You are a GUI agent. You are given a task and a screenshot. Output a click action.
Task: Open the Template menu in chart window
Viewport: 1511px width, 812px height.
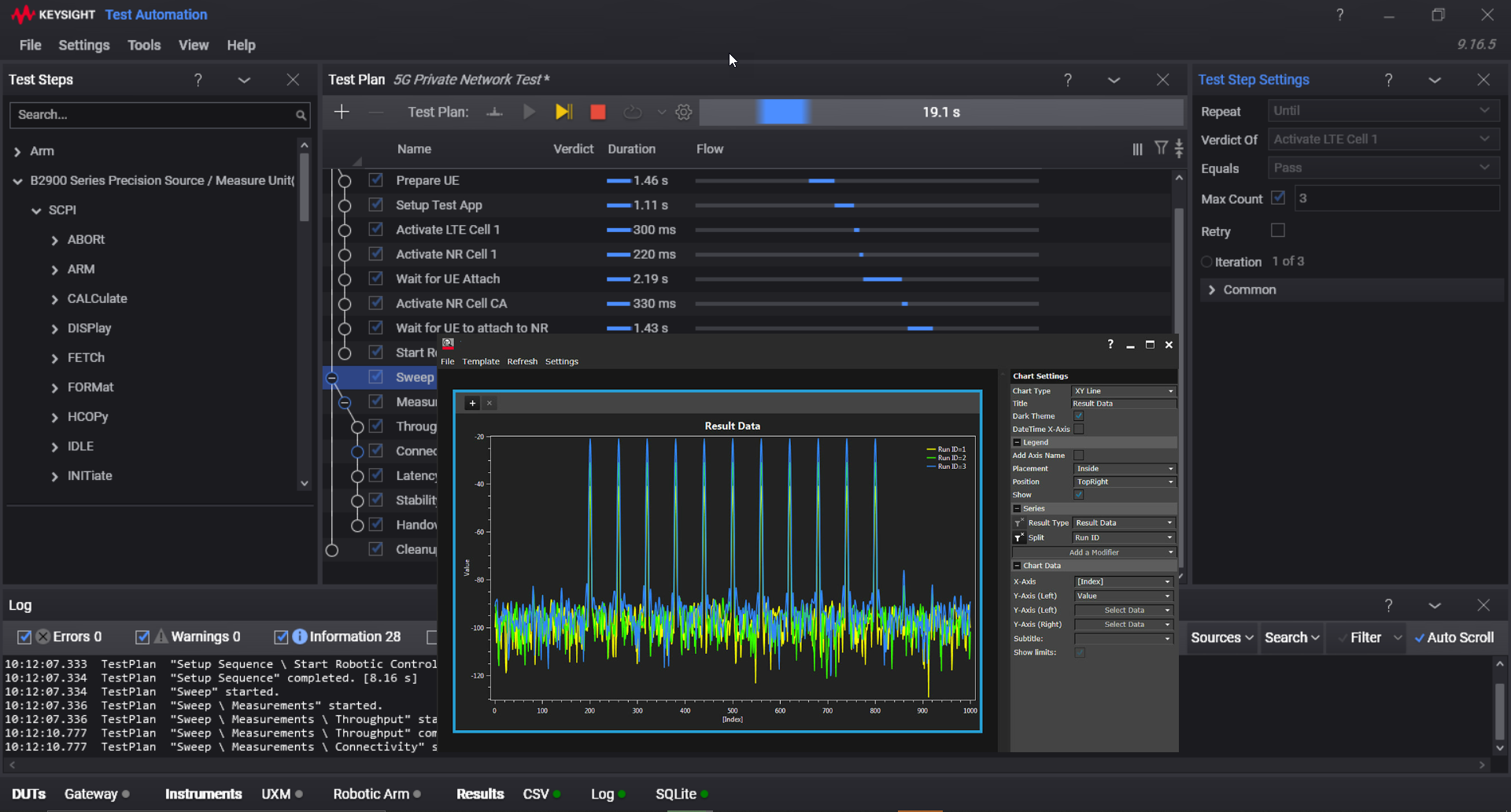(x=480, y=361)
